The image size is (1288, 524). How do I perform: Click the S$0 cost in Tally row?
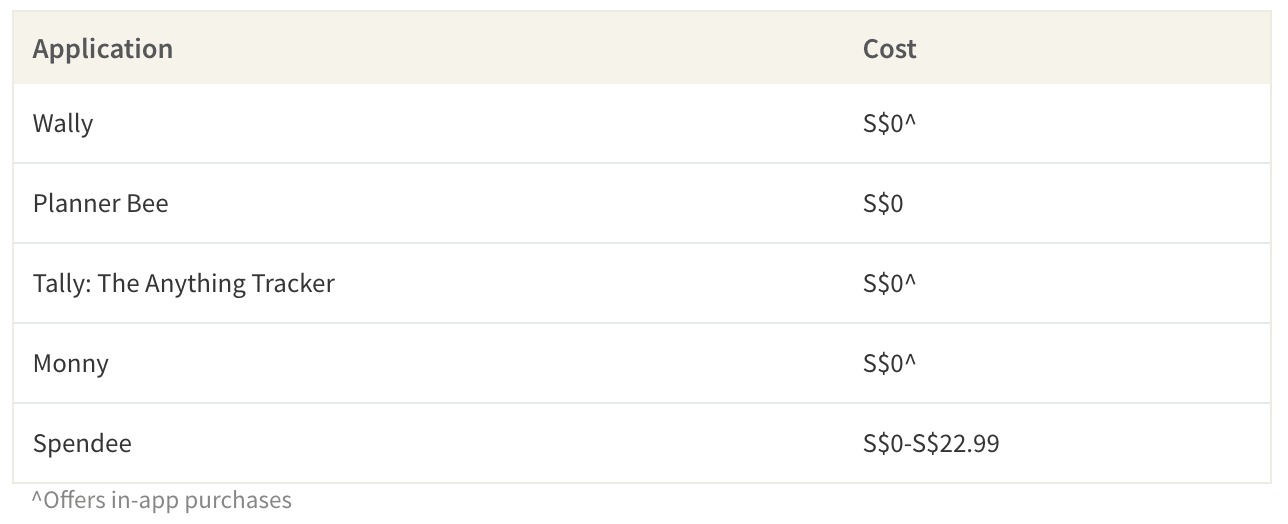coord(884,284)
